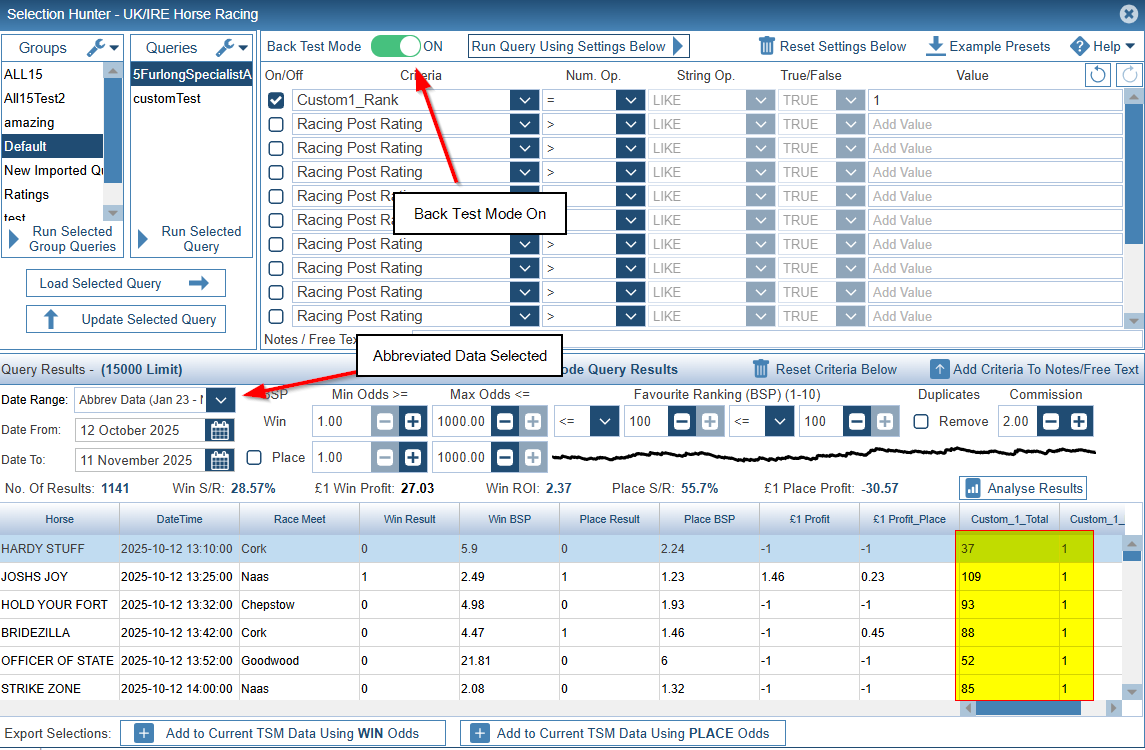Select the customTest query
This screenshot has width=1145, height=750.
(167, 98)
